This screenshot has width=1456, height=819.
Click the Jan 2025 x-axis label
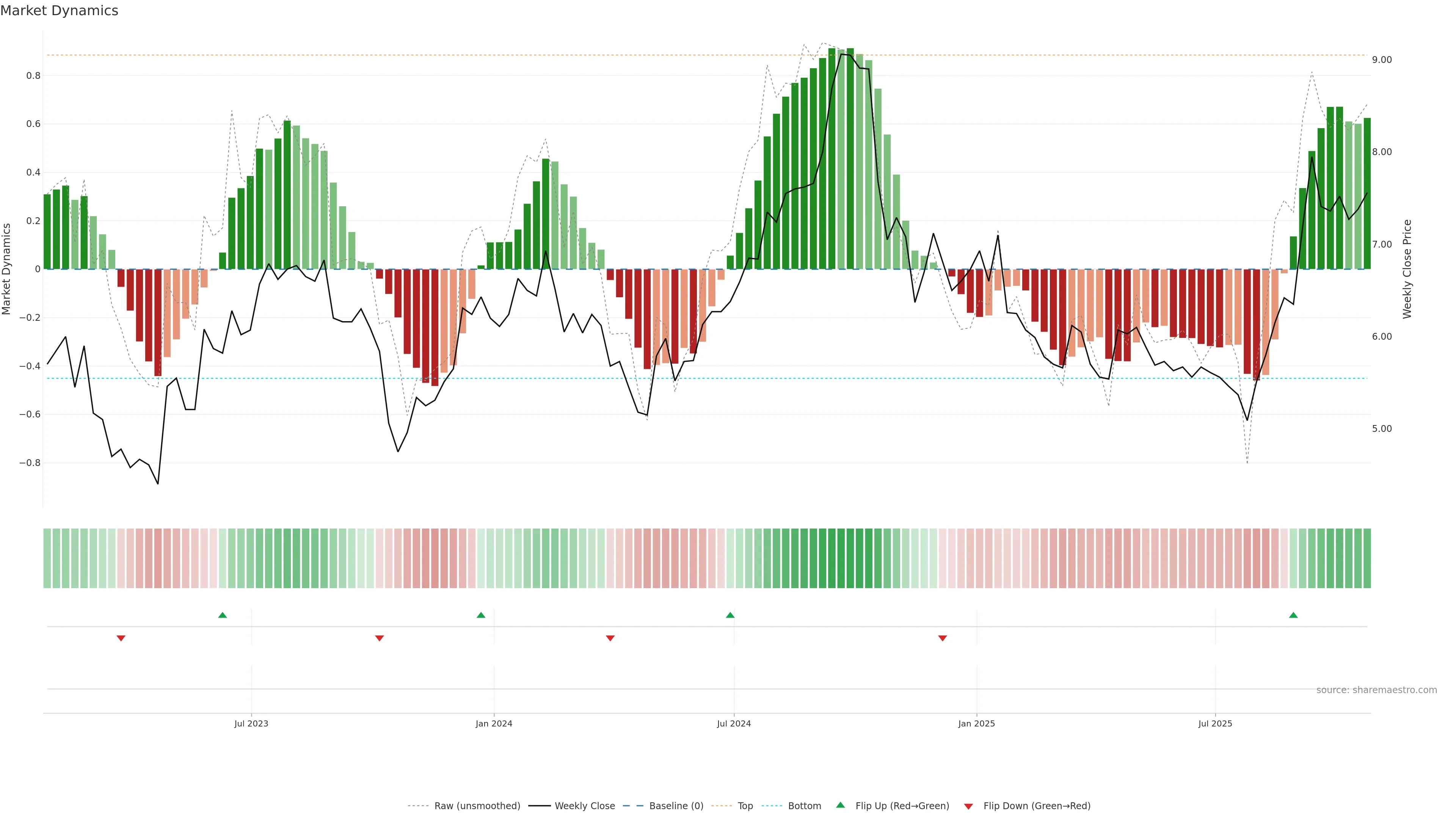(976, 723)
